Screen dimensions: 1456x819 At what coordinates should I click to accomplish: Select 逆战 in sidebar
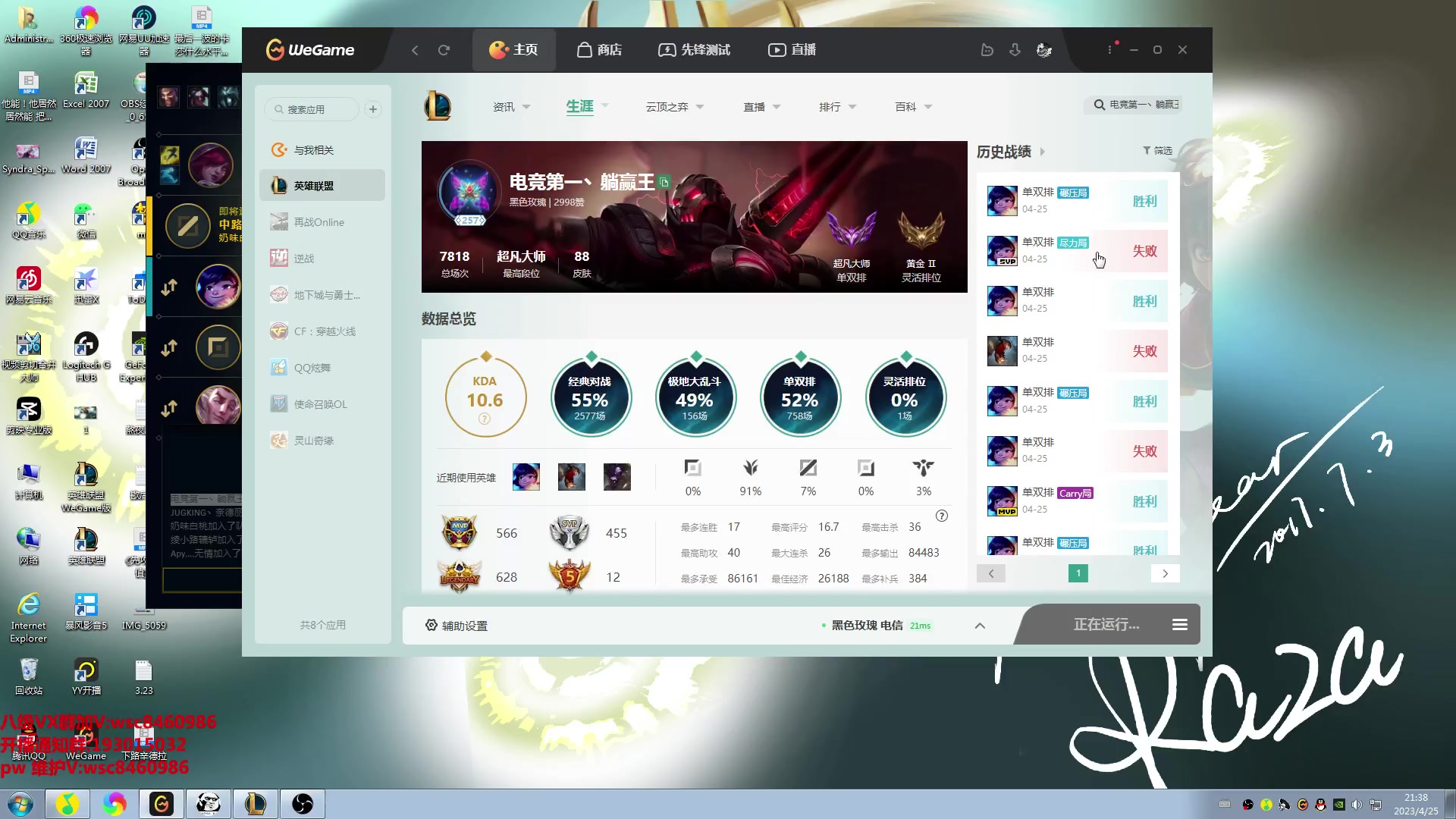[x=322, y=259]
